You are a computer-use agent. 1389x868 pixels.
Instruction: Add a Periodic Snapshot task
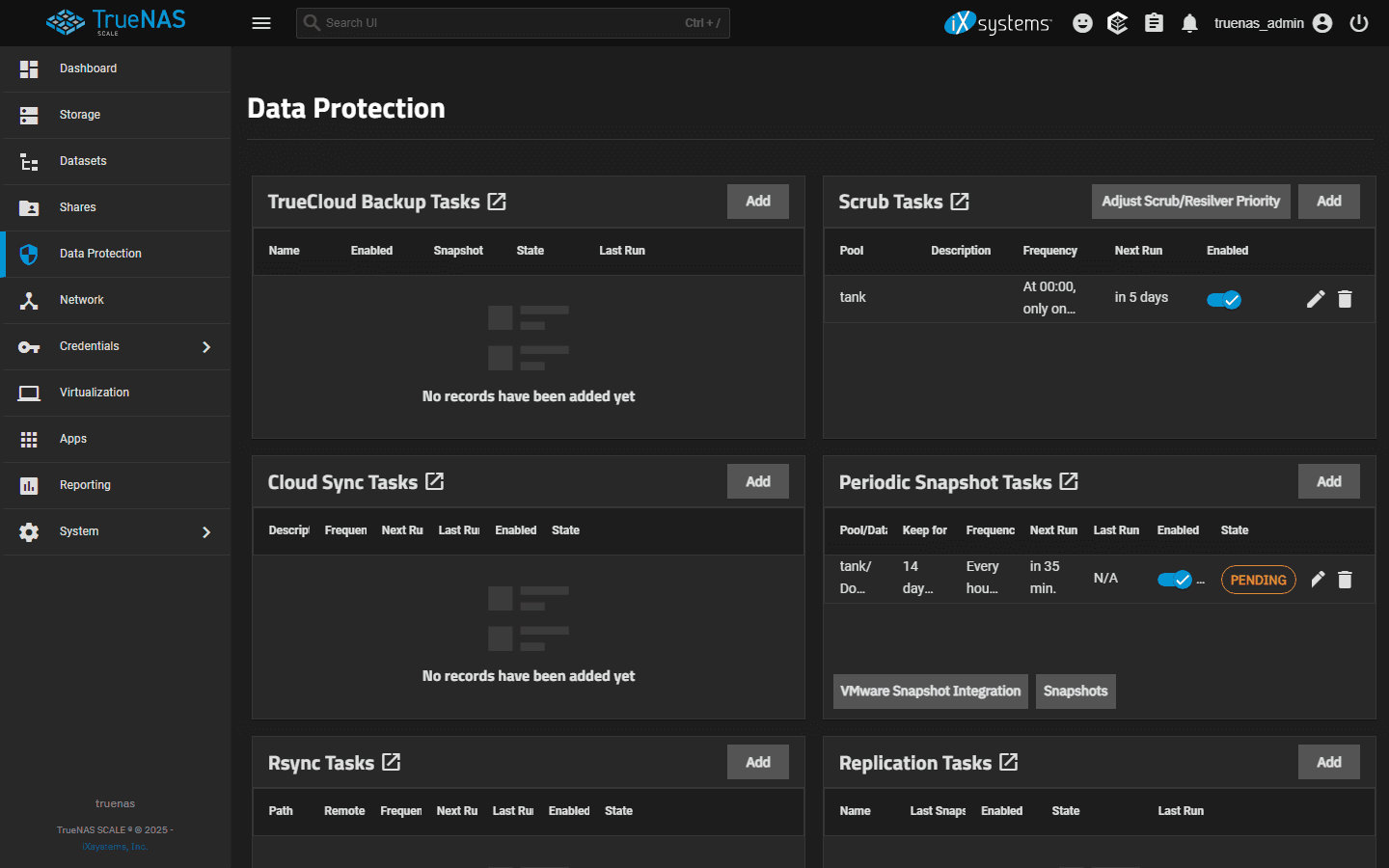coord(1329,481)
